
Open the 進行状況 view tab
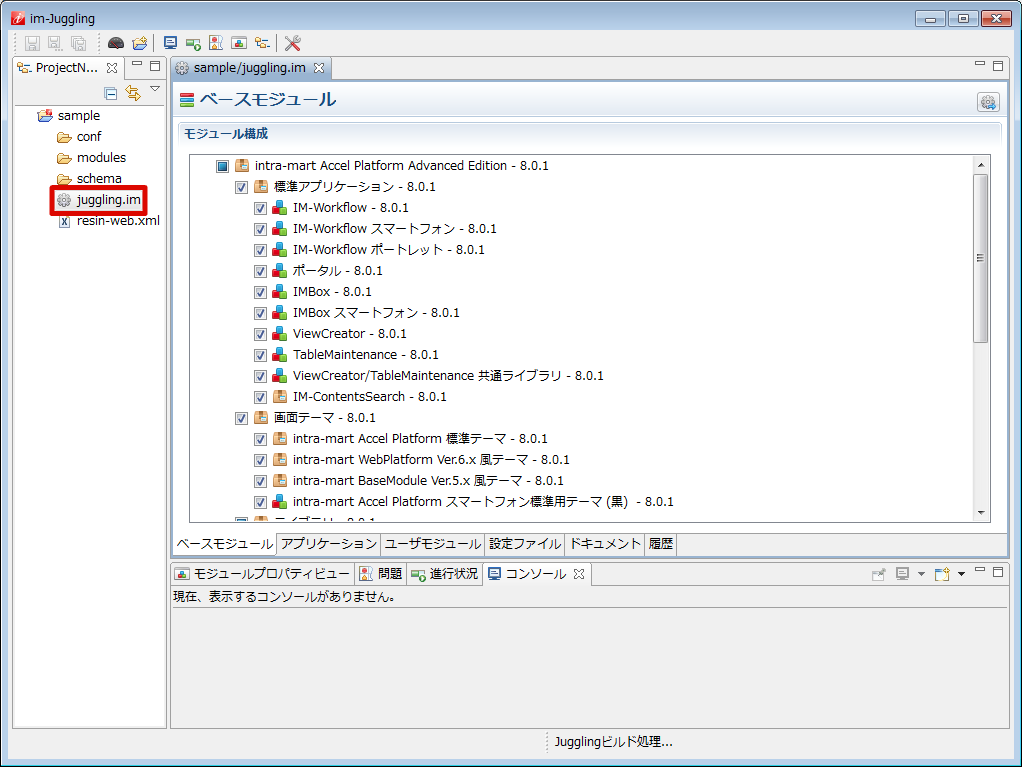click(445, 574)
